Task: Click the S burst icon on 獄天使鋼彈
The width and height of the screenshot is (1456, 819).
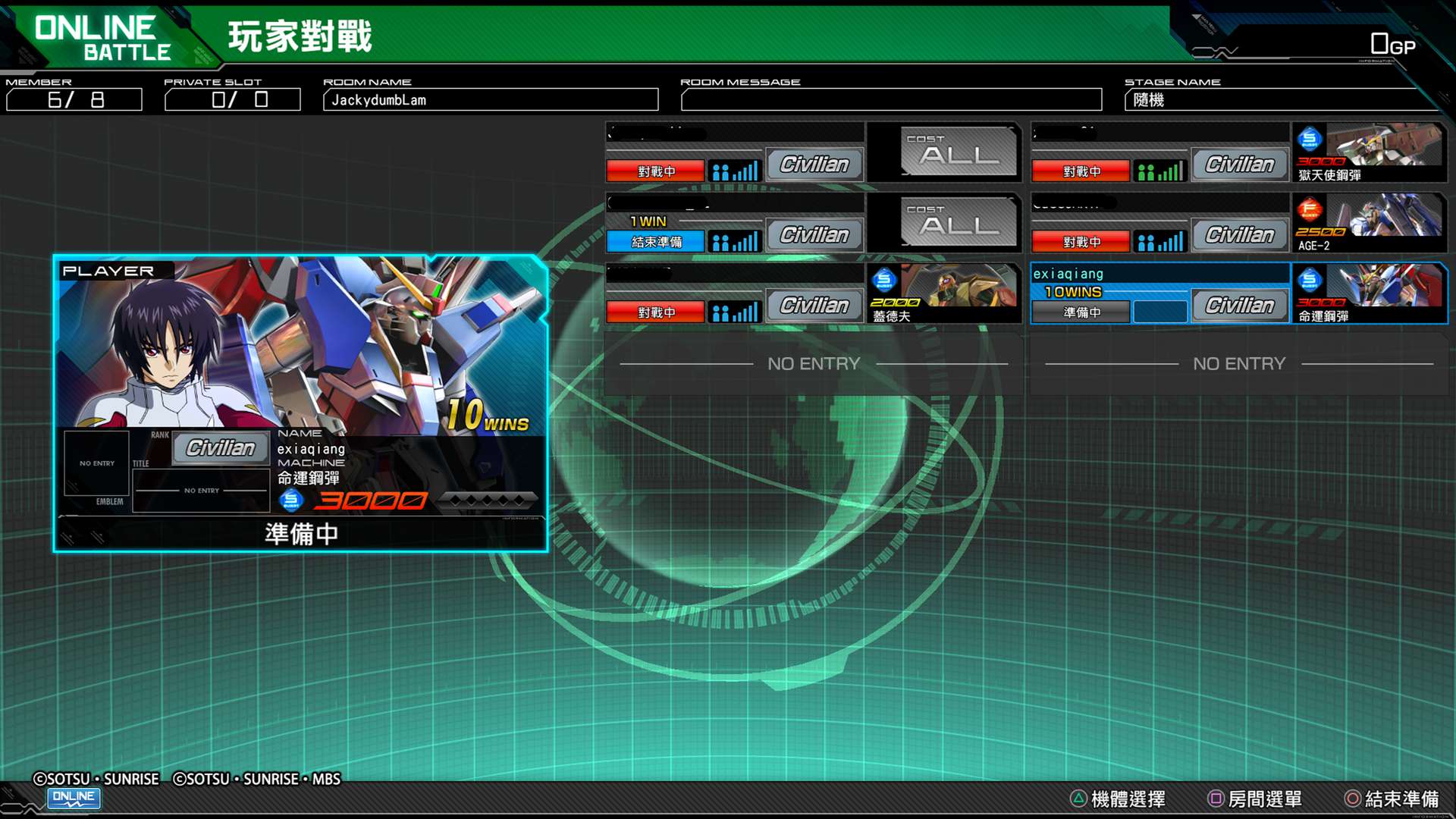Action: click(x=1310, y=140)
